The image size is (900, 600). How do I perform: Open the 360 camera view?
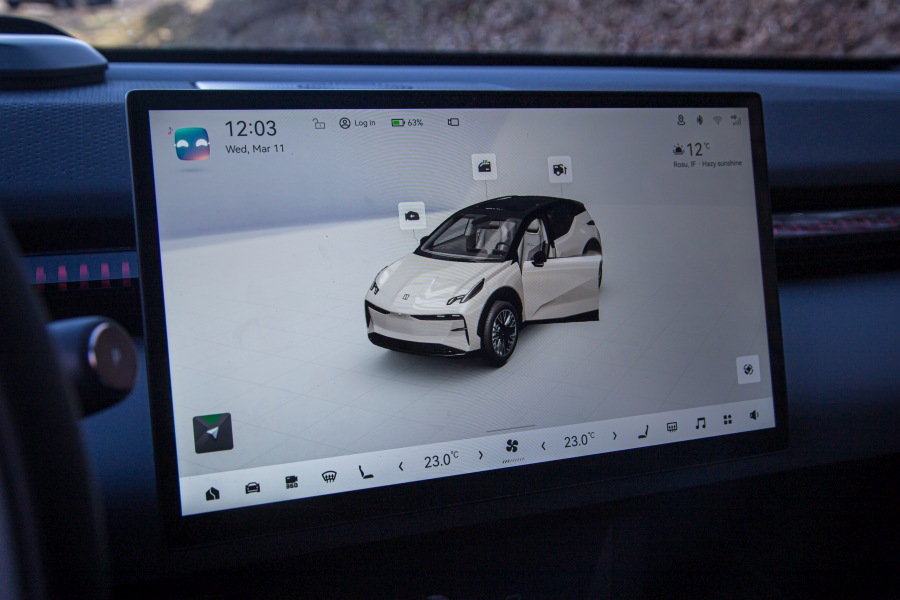(292, 482)
